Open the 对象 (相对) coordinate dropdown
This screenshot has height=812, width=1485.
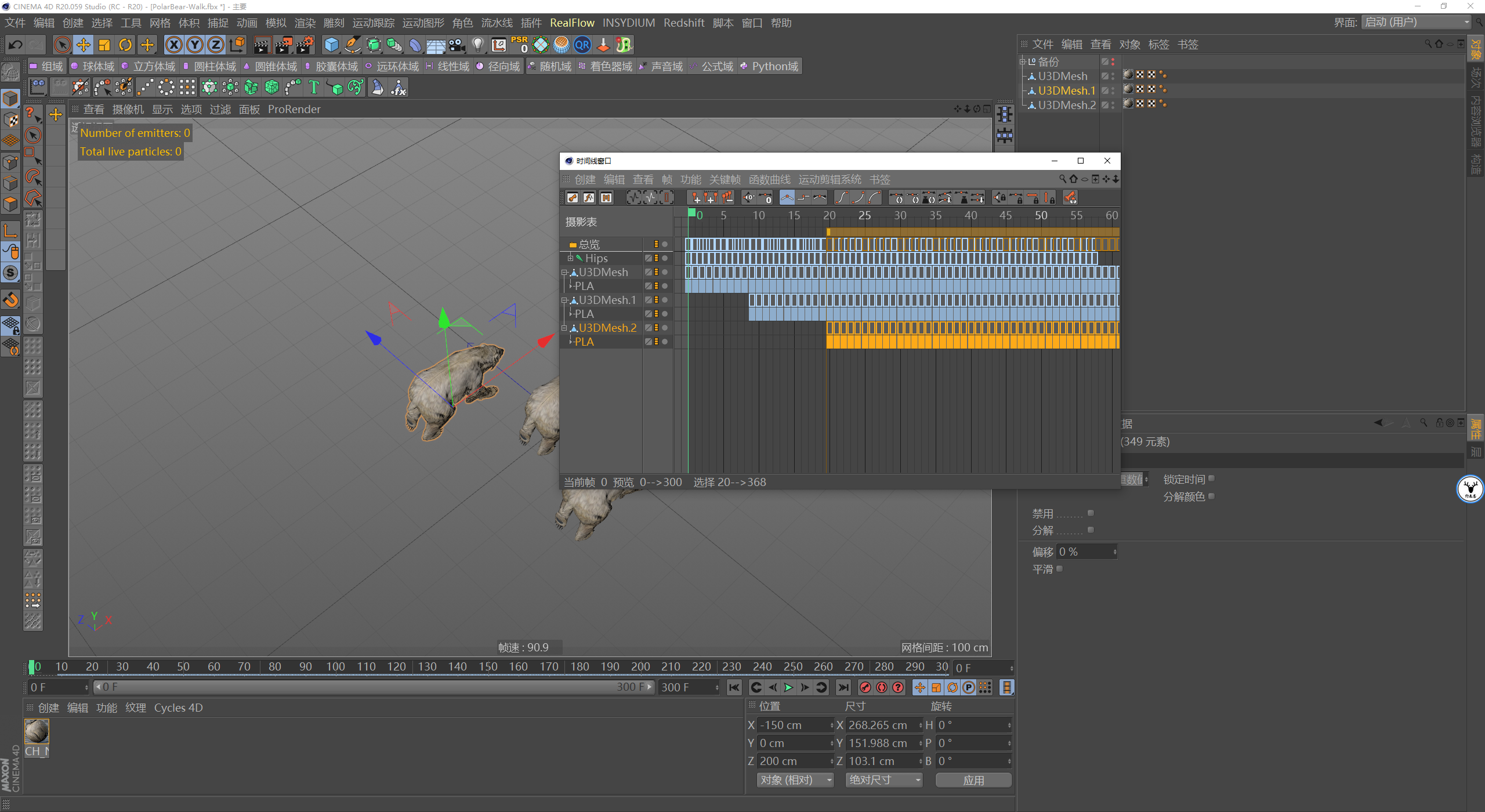point(795,780)
